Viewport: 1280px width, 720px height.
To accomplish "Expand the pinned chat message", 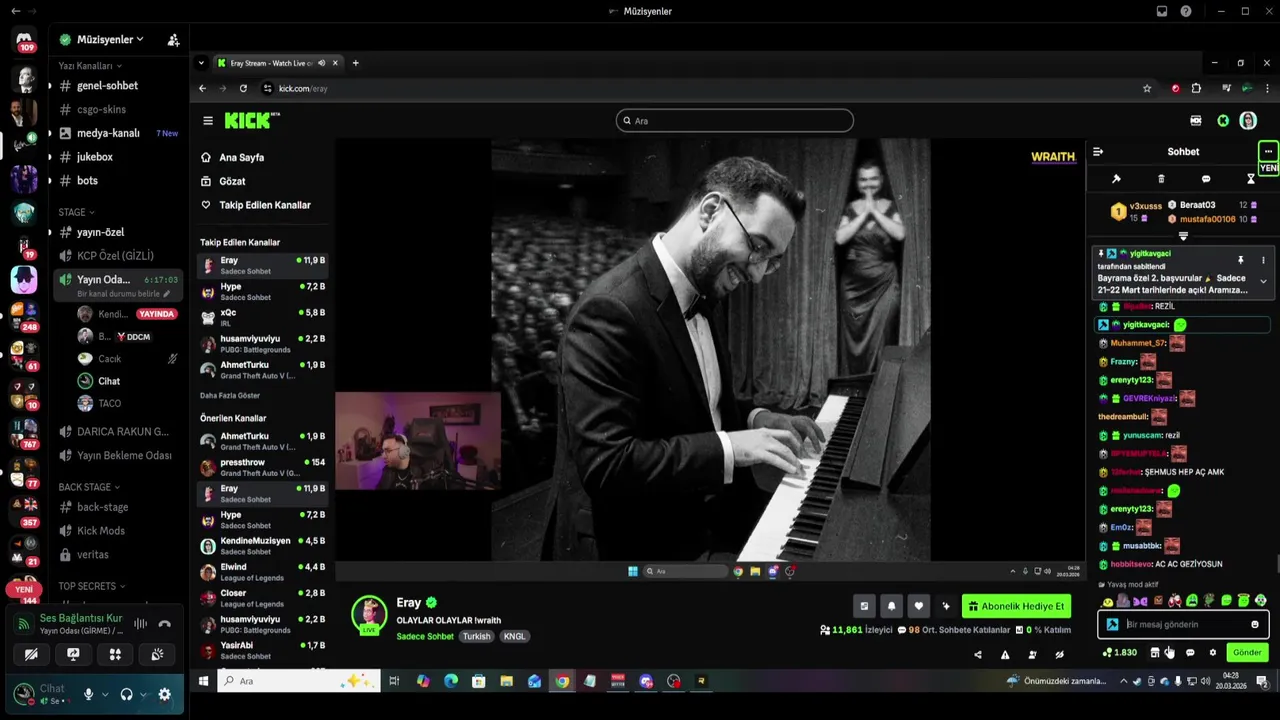I will coord(1263,282).
